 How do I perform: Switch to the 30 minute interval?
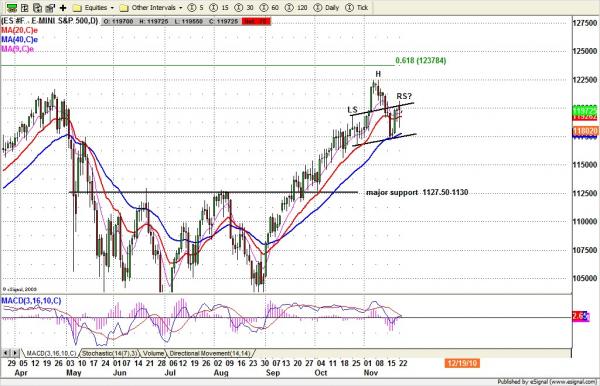tap(245, 8)
